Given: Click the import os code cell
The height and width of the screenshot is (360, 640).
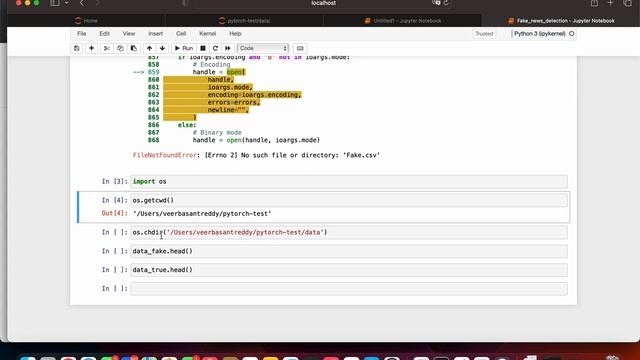Looking at the screenshot, I should 349,182.
